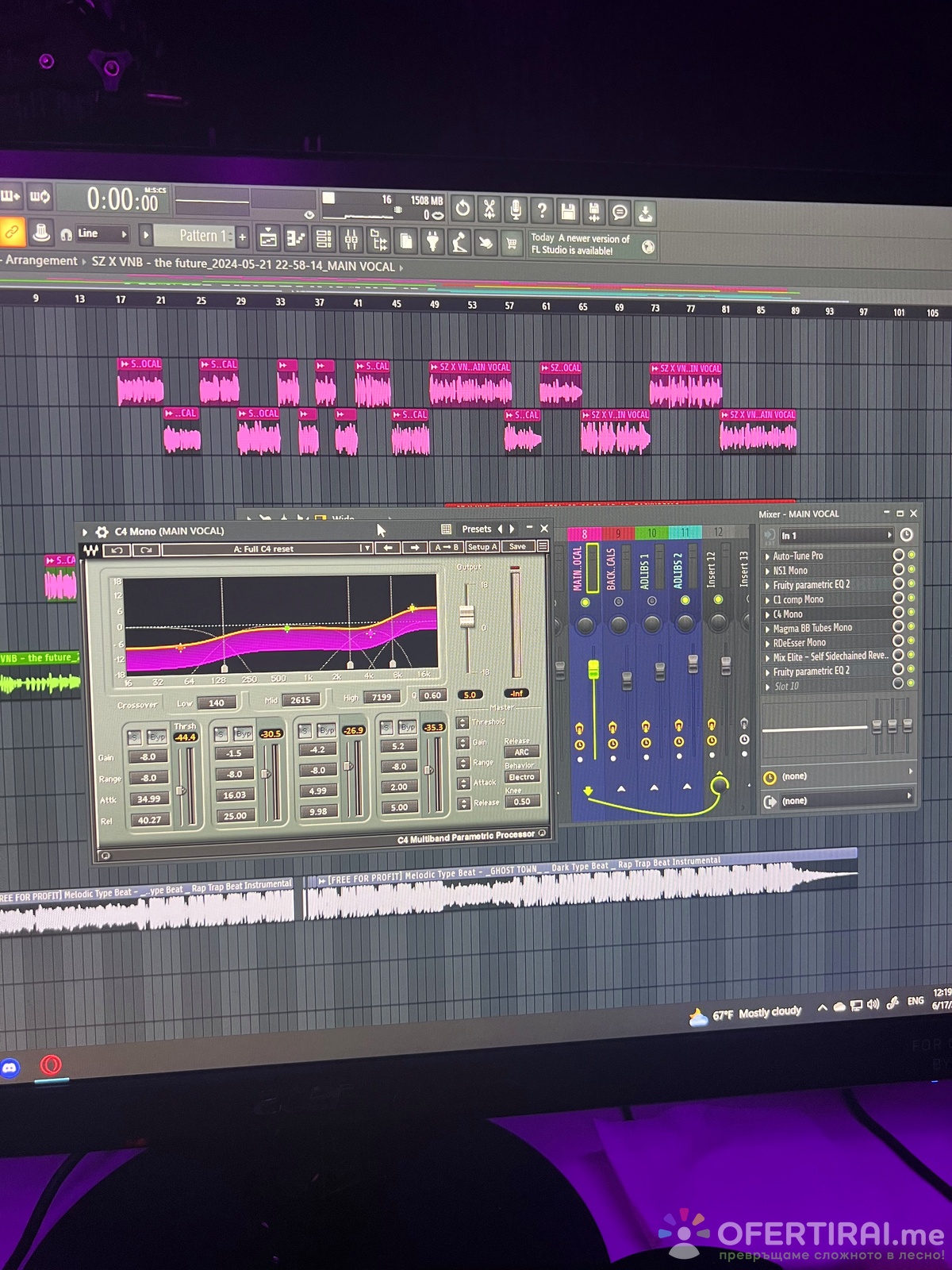Click the render audio file icon

(x=593, y=212)
